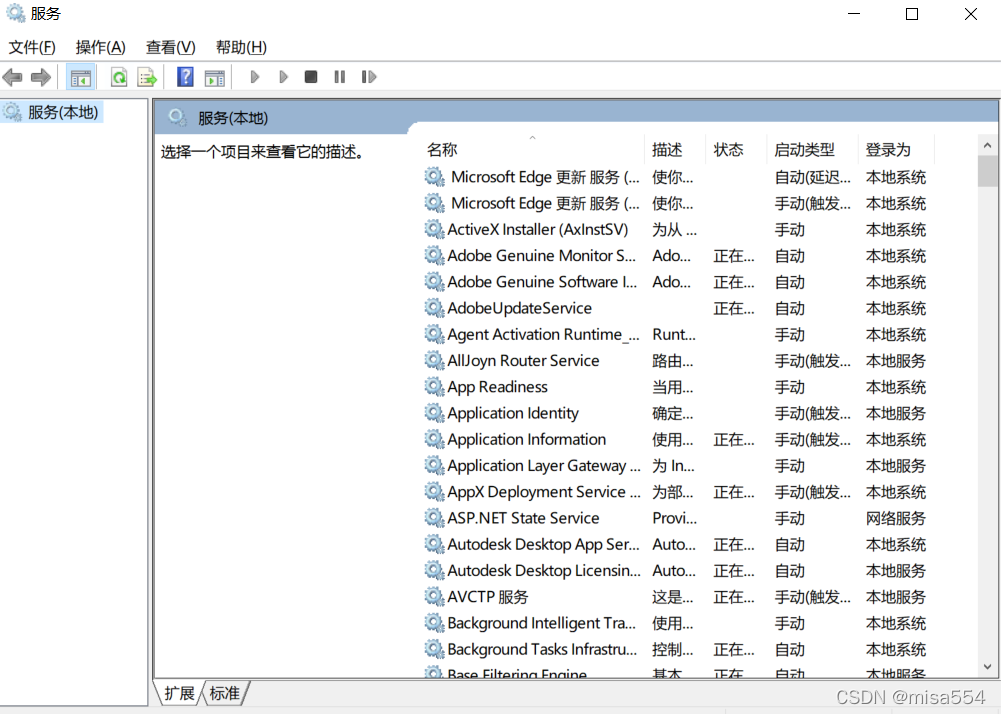Click the Refresh toolbar icon
This screenshot has height=714, width=1001.
[x=119, y=77]
